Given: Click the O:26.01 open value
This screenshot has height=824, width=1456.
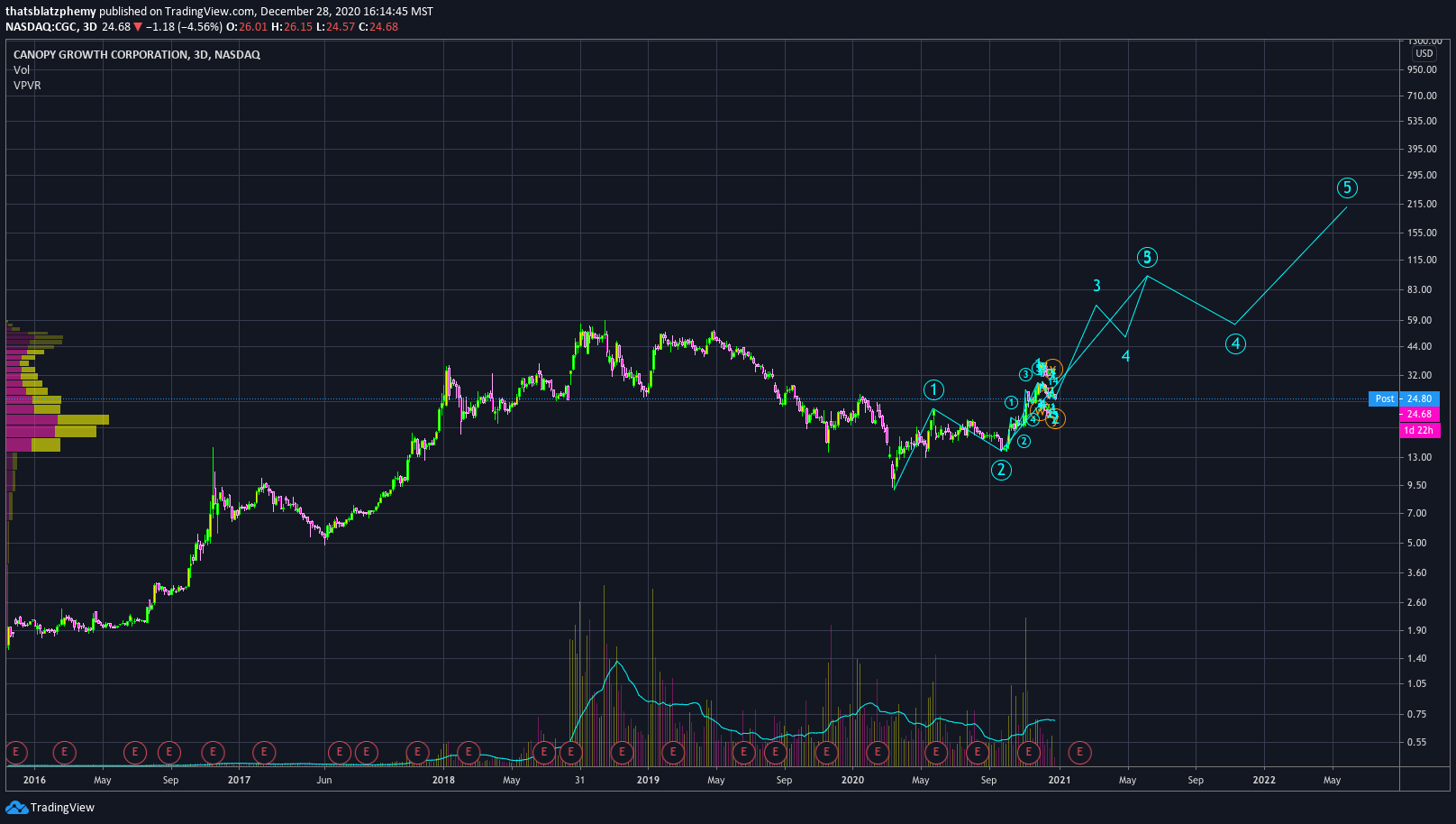Looking at the screenshot, I should click(x=247, y=27).
